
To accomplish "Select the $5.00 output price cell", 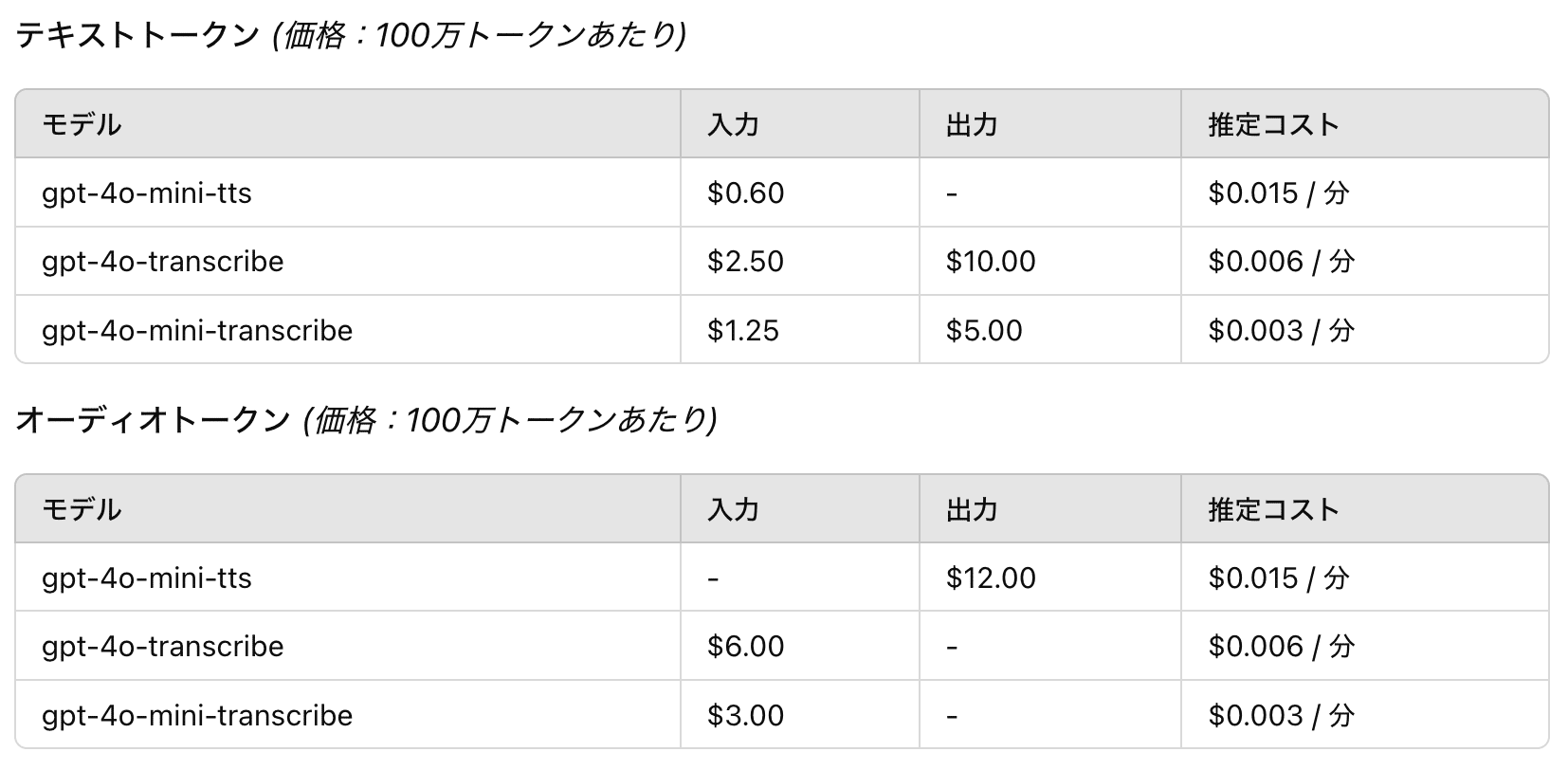I will [984, 331].
